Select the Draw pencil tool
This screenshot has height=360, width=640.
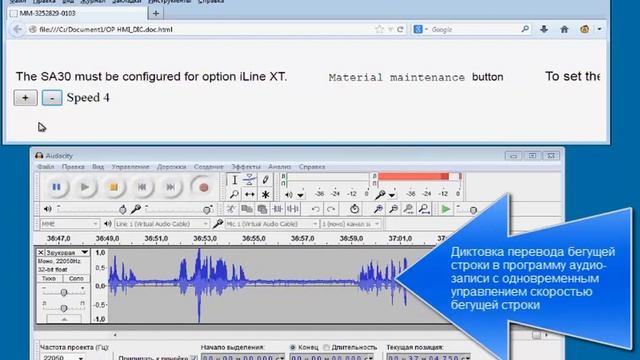265,180
